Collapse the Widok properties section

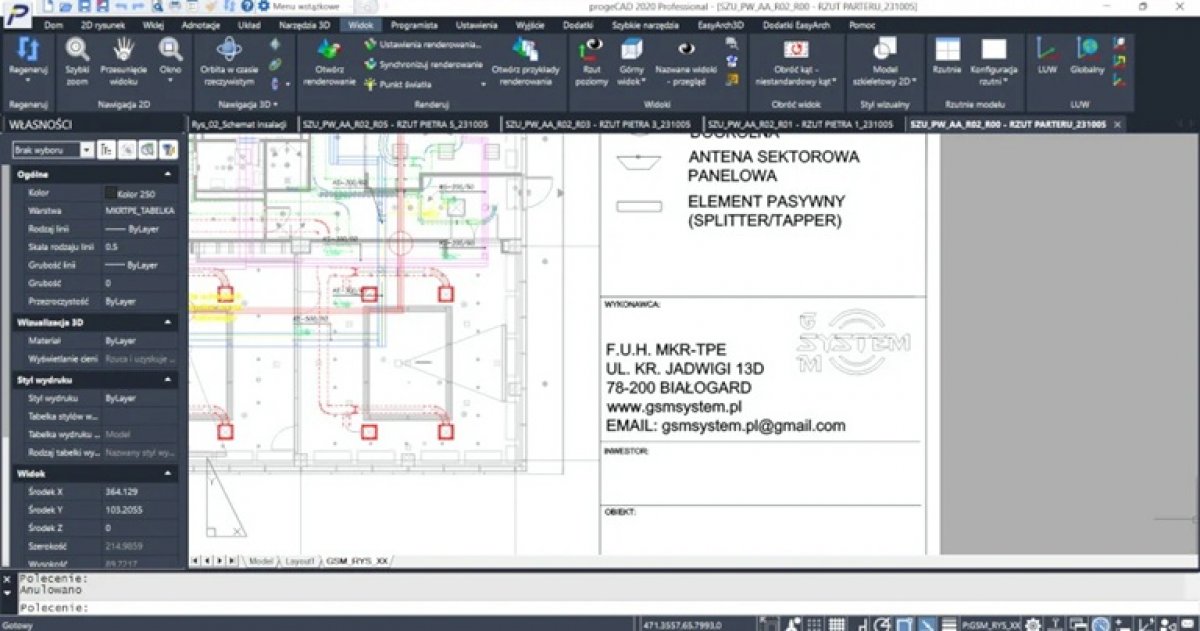coord(167,473)
